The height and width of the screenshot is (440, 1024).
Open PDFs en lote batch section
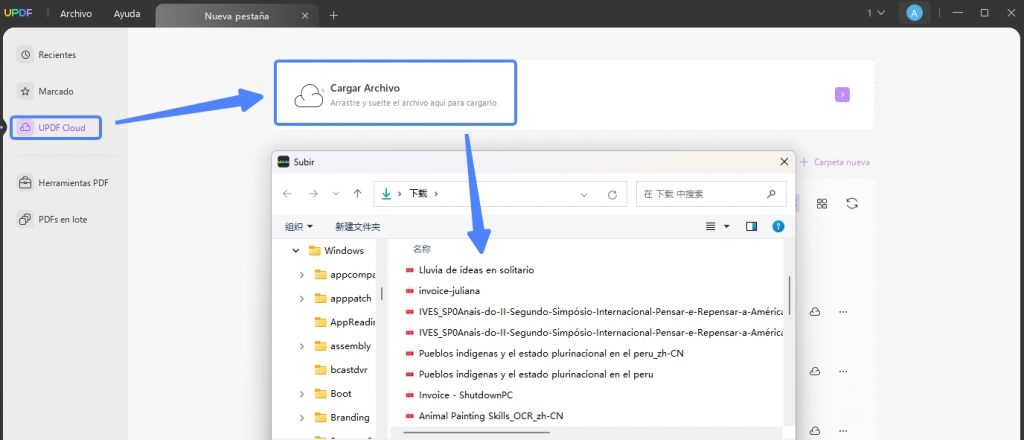(53, 219)
